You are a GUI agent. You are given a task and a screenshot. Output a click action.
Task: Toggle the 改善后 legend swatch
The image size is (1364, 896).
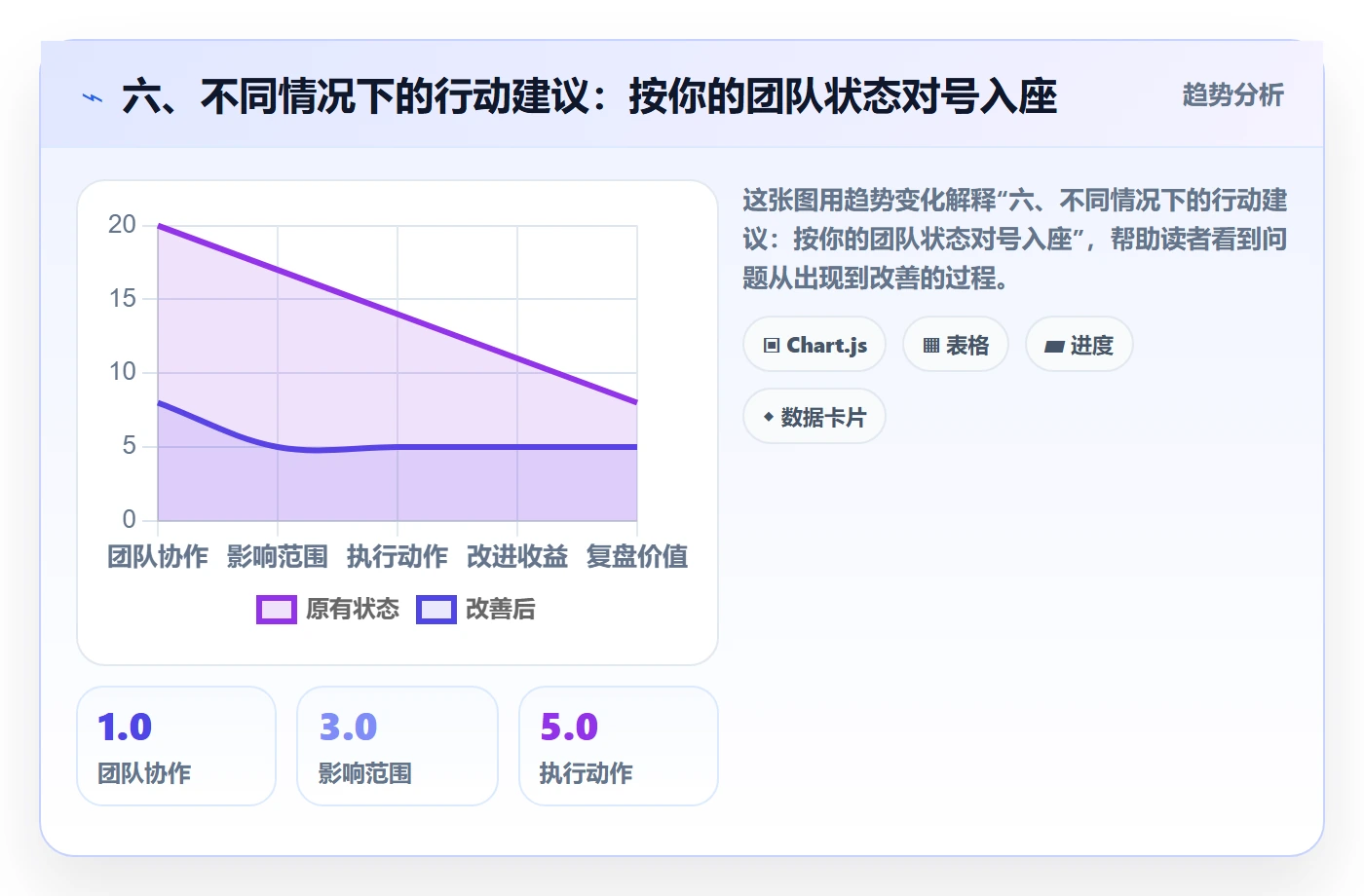[436, 610]
